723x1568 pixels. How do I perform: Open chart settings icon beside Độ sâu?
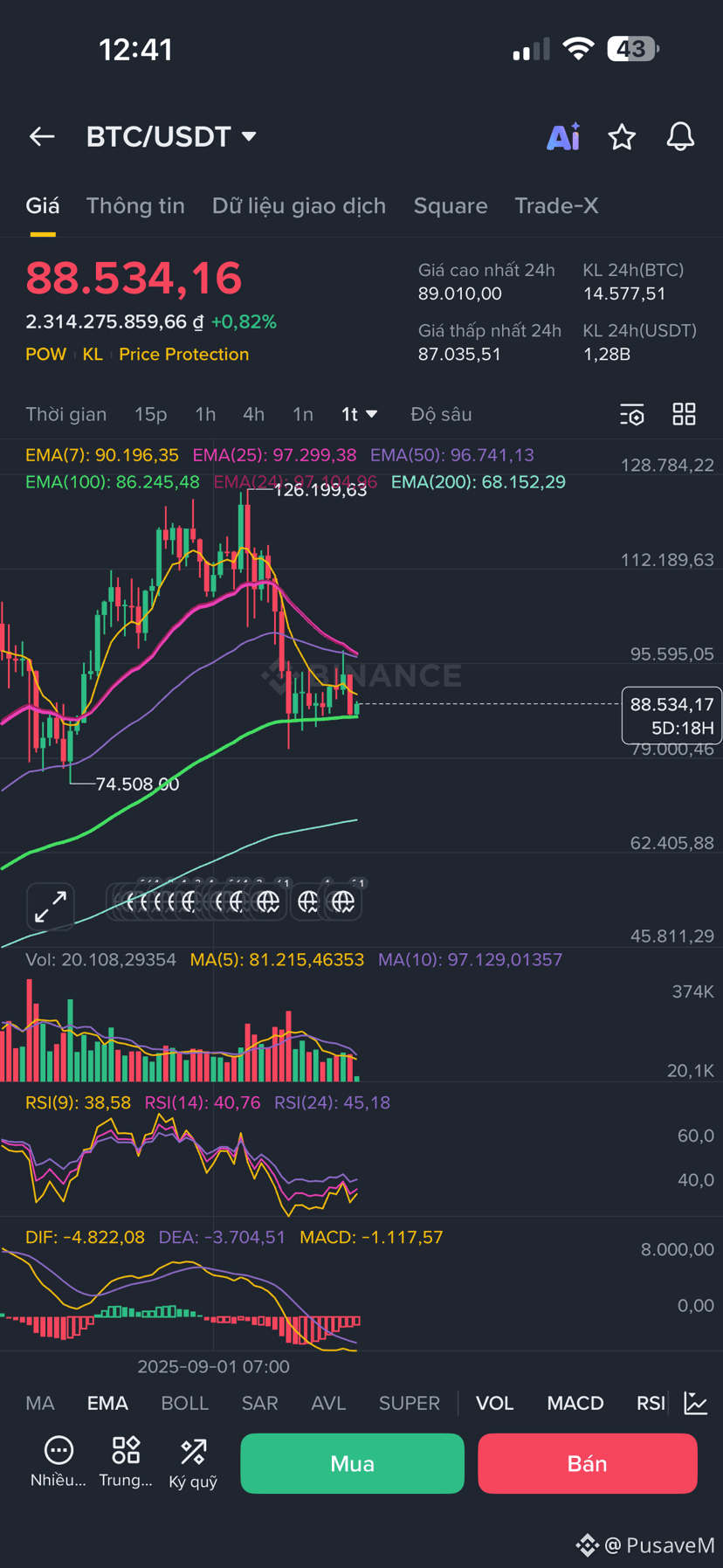pyautogui.click(x=632, y=414)
